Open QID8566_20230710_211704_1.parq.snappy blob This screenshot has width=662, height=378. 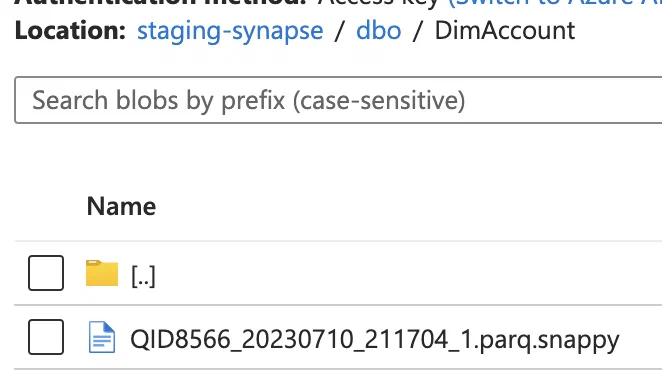[x=374, y=340]
